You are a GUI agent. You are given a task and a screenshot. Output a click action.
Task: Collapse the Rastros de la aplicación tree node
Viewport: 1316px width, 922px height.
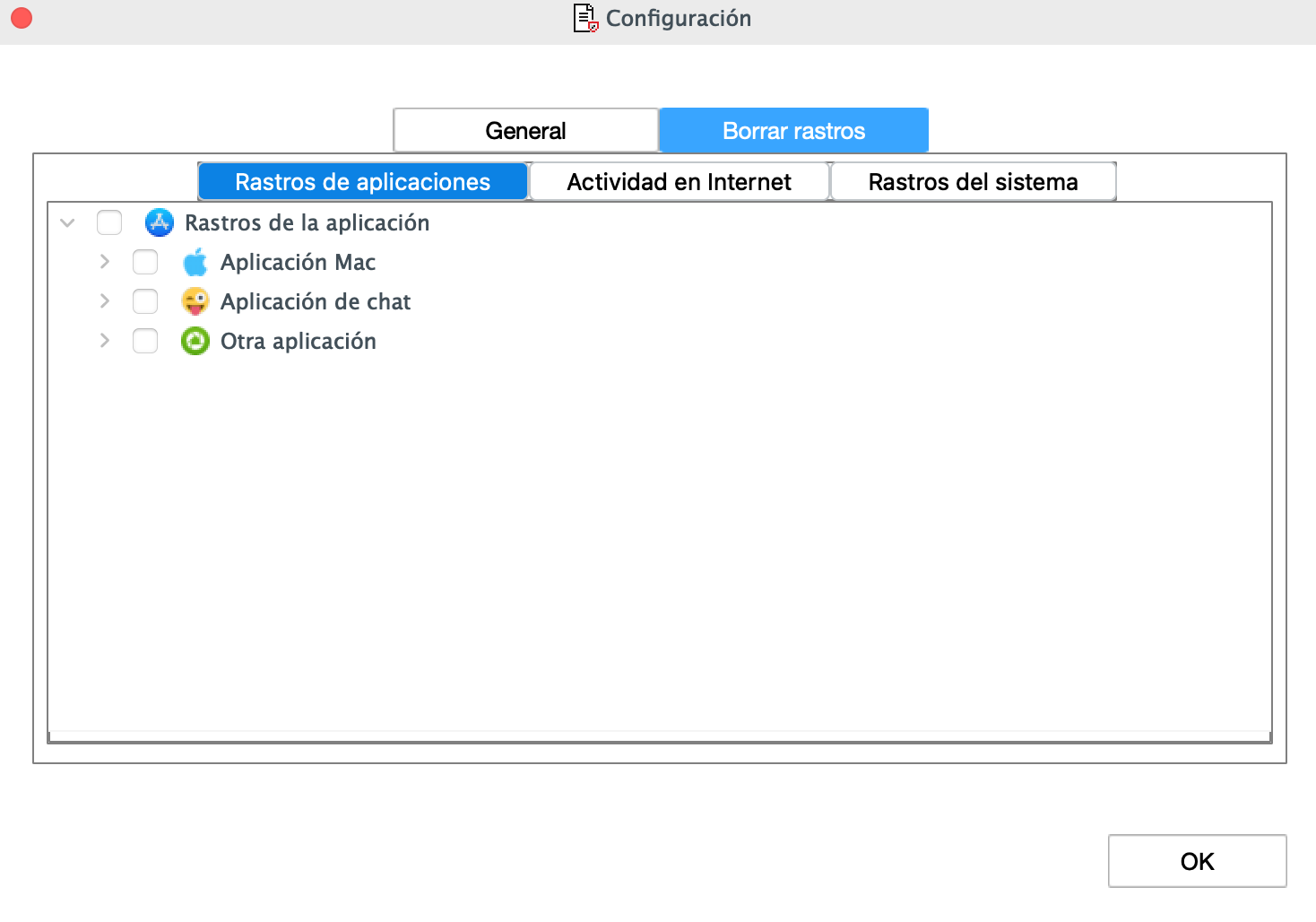67,222
